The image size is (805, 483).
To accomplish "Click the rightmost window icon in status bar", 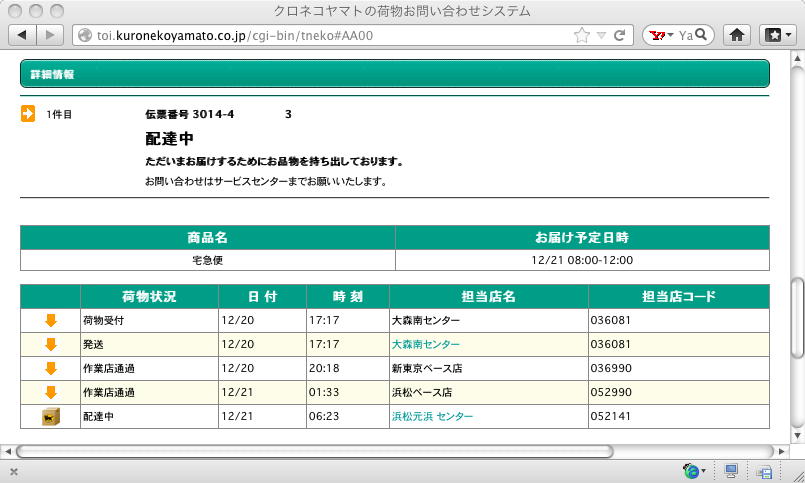I will click(x=764, y=471).
